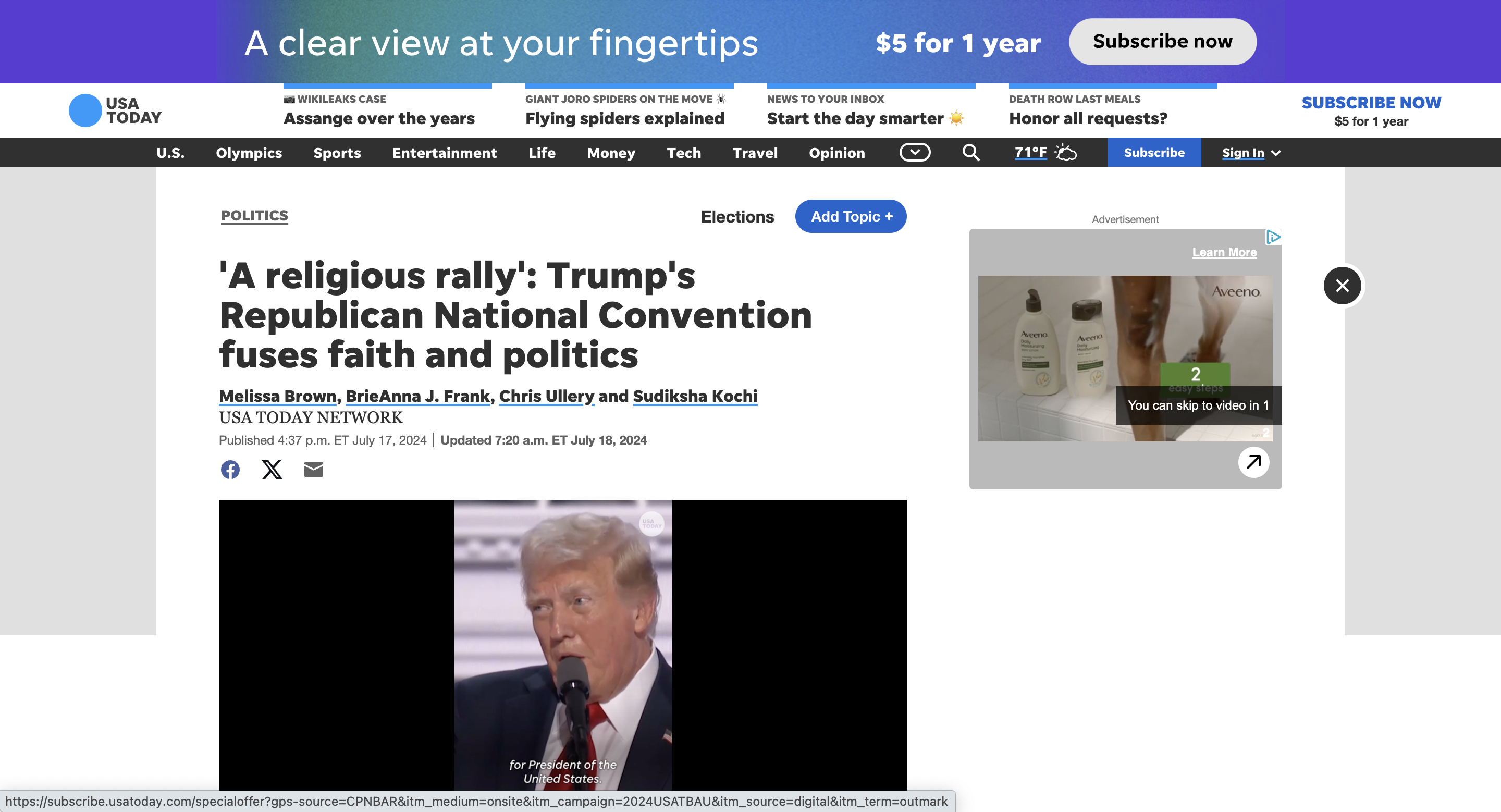Open the Olympics navigation menu item
The image size is (1501, 812).
pyautogui.click(x=248, y=152)
